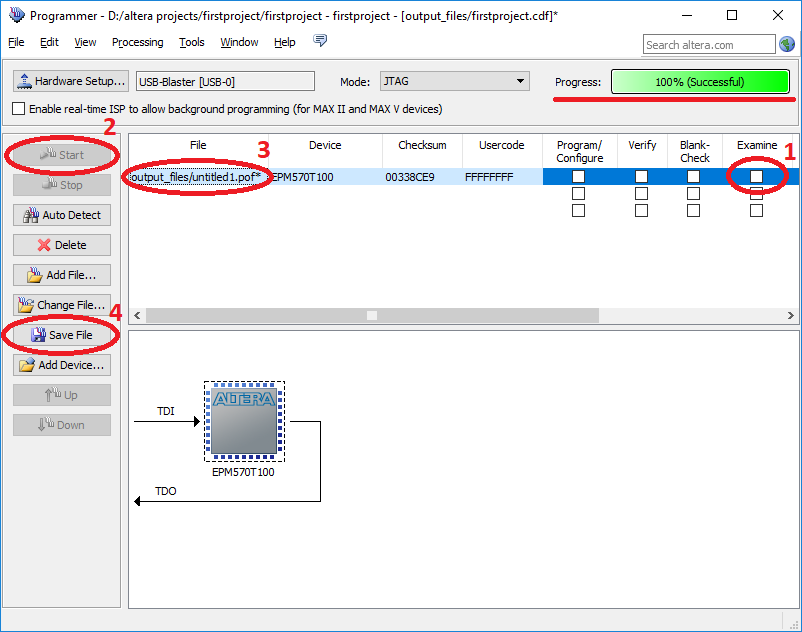Maximize the Programmer window

point(732,15)
